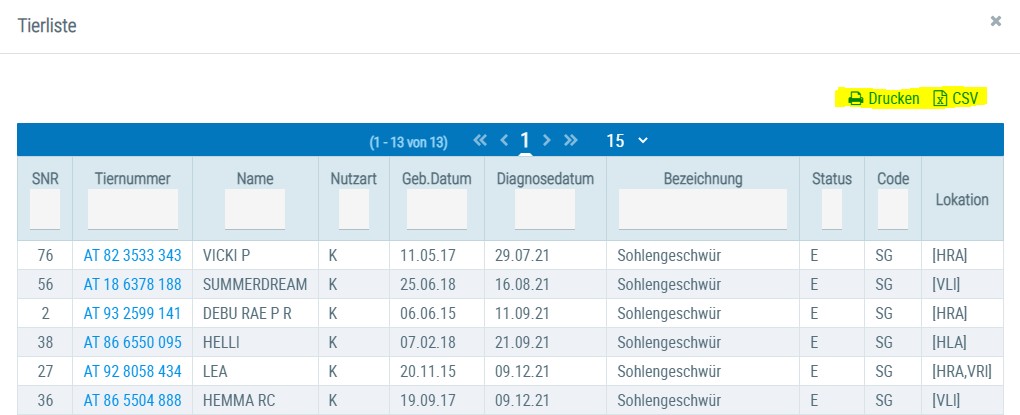Screen dimensions: 1020x415
Task: Click the Geb.Datum filter field
Action: point(437,209)
